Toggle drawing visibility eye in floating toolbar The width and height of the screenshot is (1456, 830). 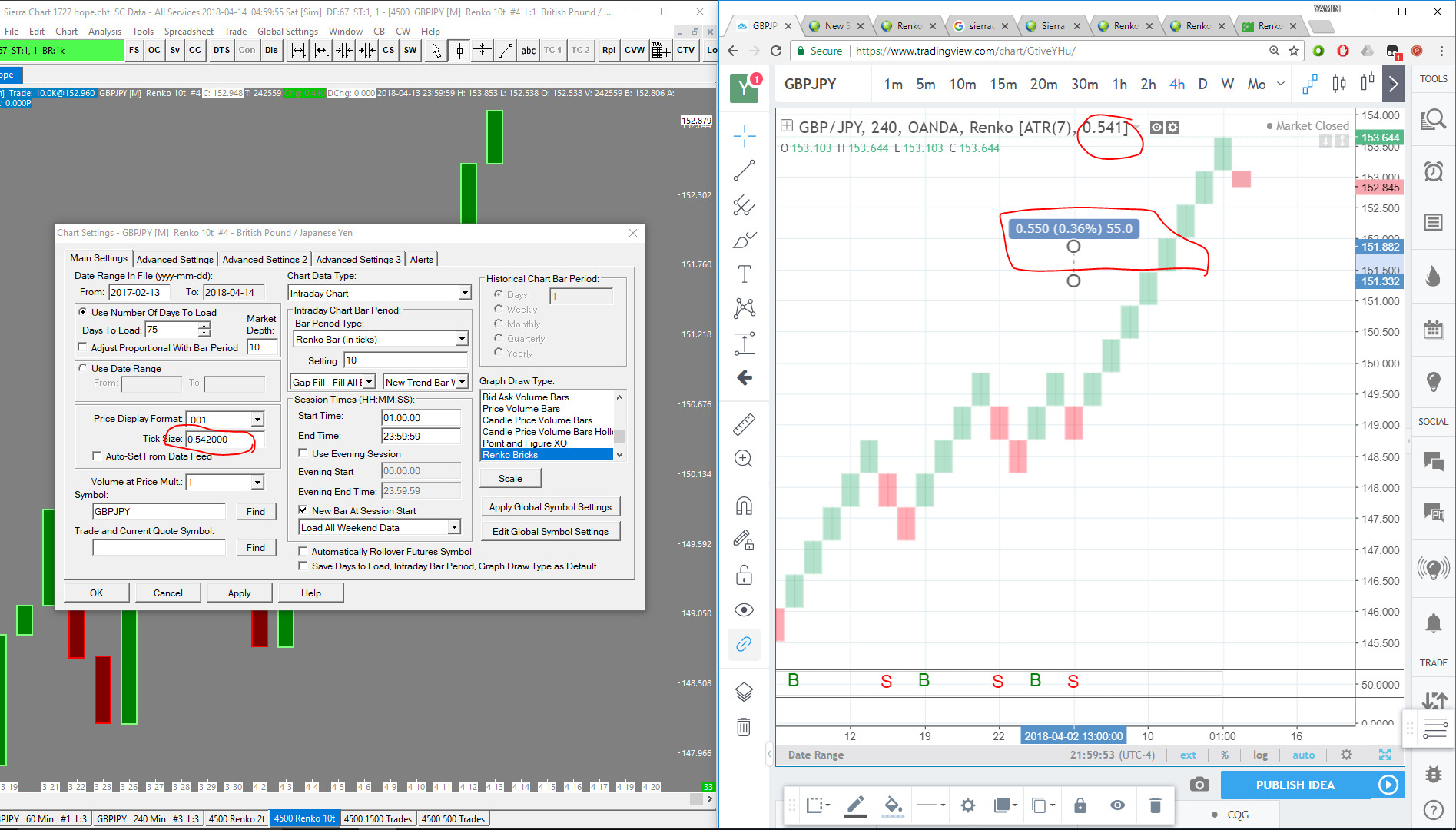click(1118, 805)
